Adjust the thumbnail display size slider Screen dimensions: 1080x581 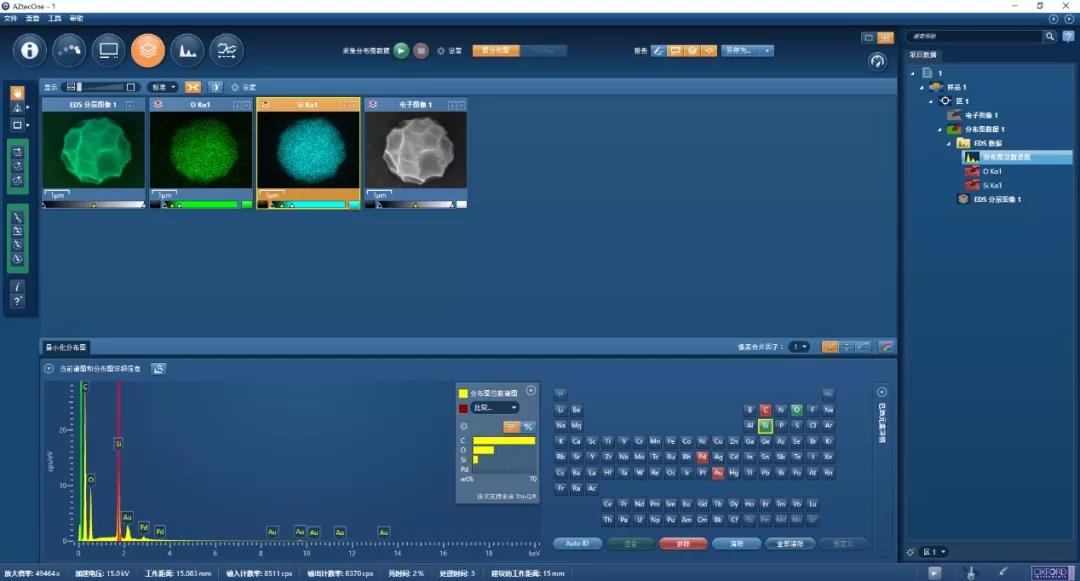(101, 87)
